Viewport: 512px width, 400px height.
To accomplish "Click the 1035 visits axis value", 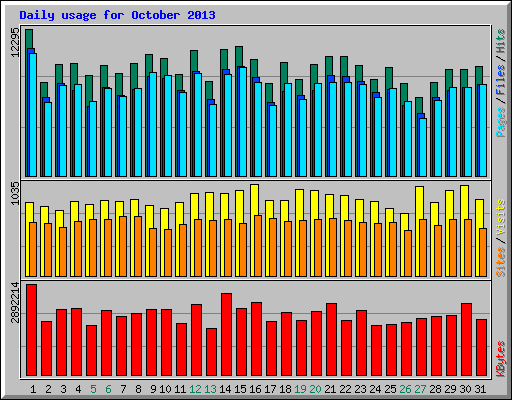I will [x=15, y=193].
